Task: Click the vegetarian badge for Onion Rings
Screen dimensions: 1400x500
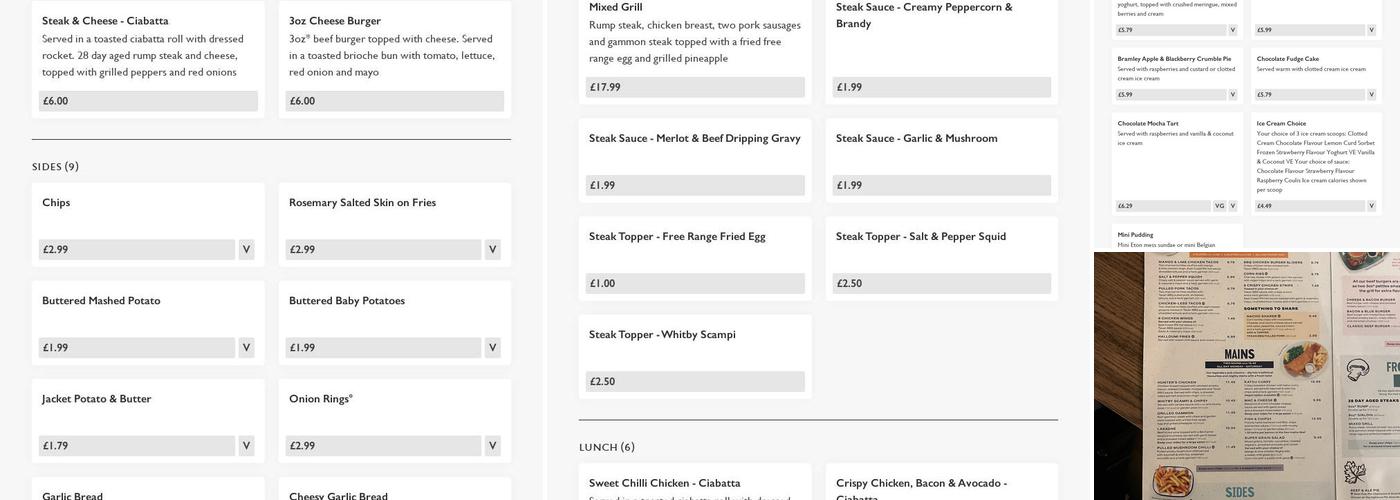Action: pos(492,446)
